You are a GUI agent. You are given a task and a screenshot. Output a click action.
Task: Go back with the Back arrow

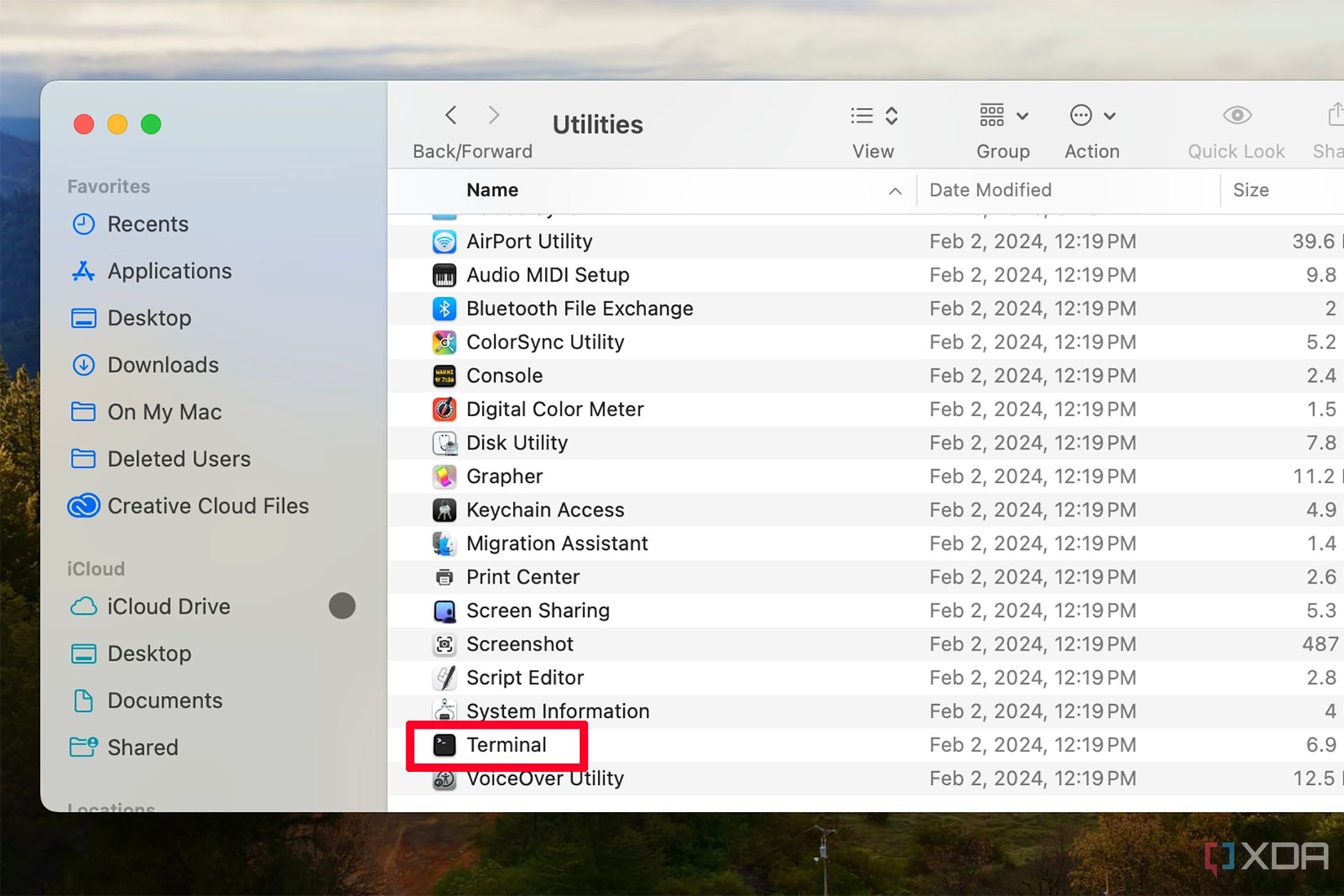pyautogui.click(x=451, y=115)
